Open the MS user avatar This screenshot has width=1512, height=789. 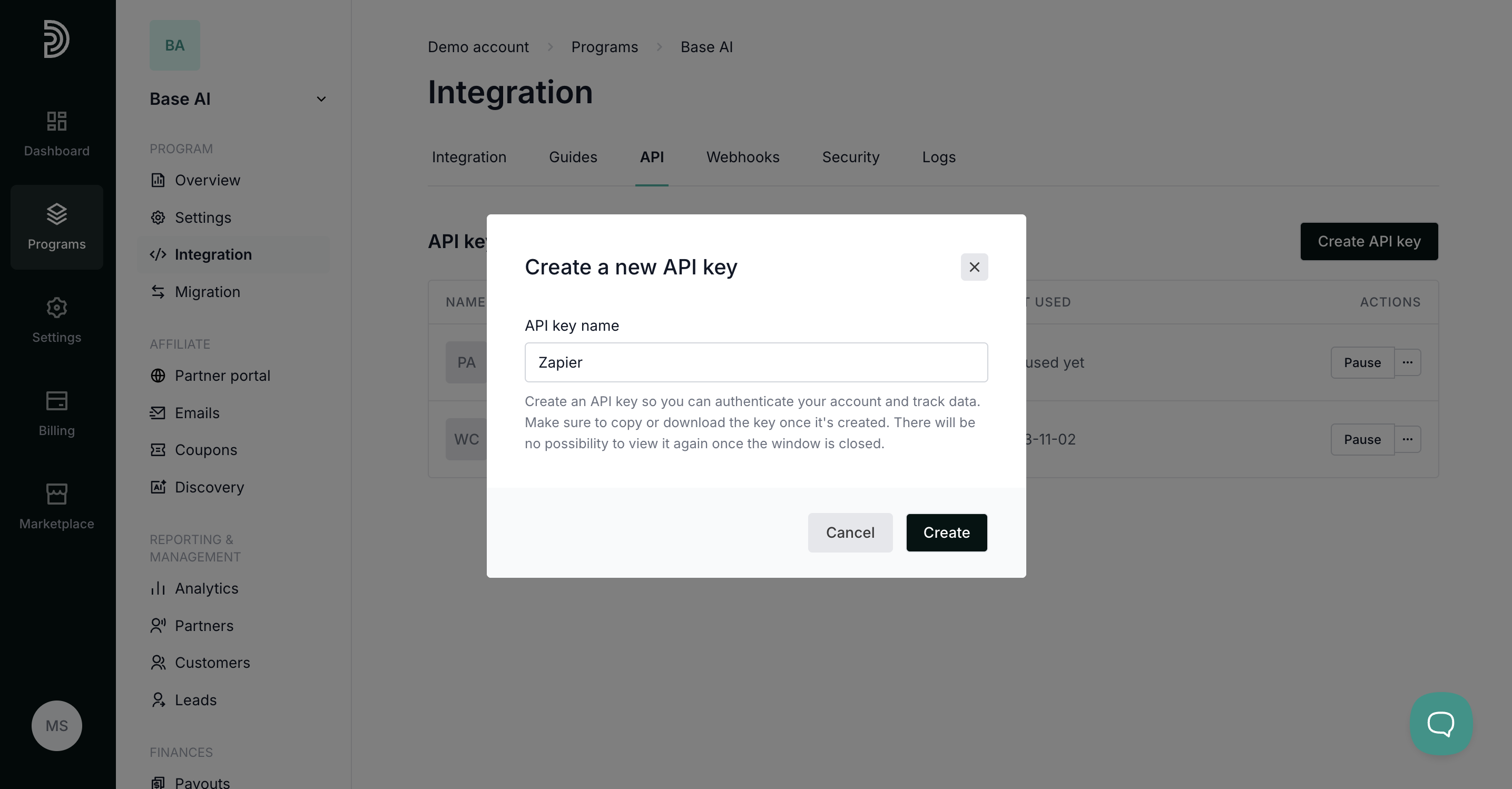(x=56, y=726)
